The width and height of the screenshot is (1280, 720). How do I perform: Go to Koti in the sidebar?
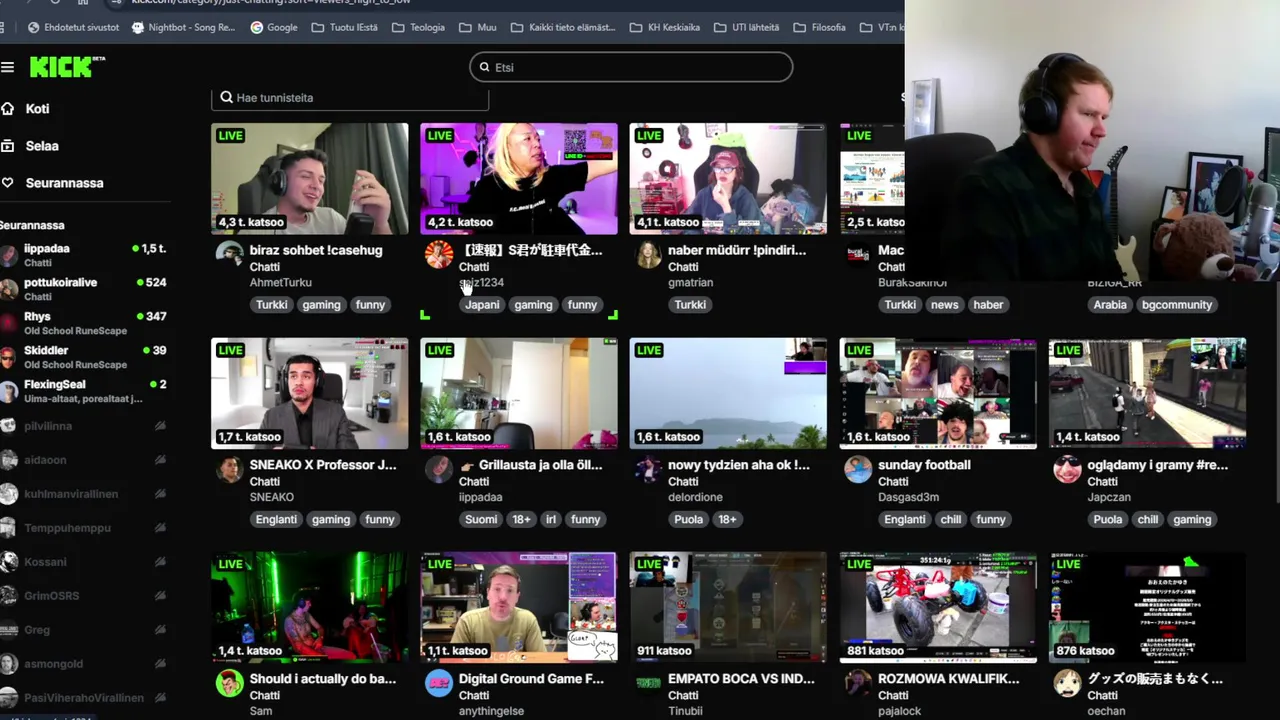(x=37, y=108)
